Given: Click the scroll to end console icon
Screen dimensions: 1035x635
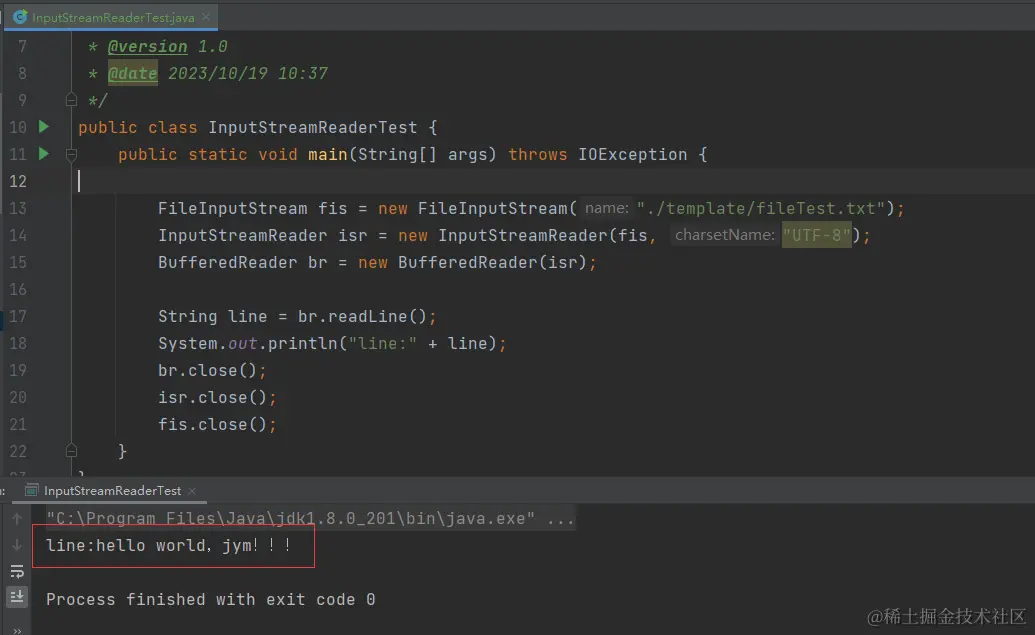Looking at the screenshot, I should [x=17, y=597].
